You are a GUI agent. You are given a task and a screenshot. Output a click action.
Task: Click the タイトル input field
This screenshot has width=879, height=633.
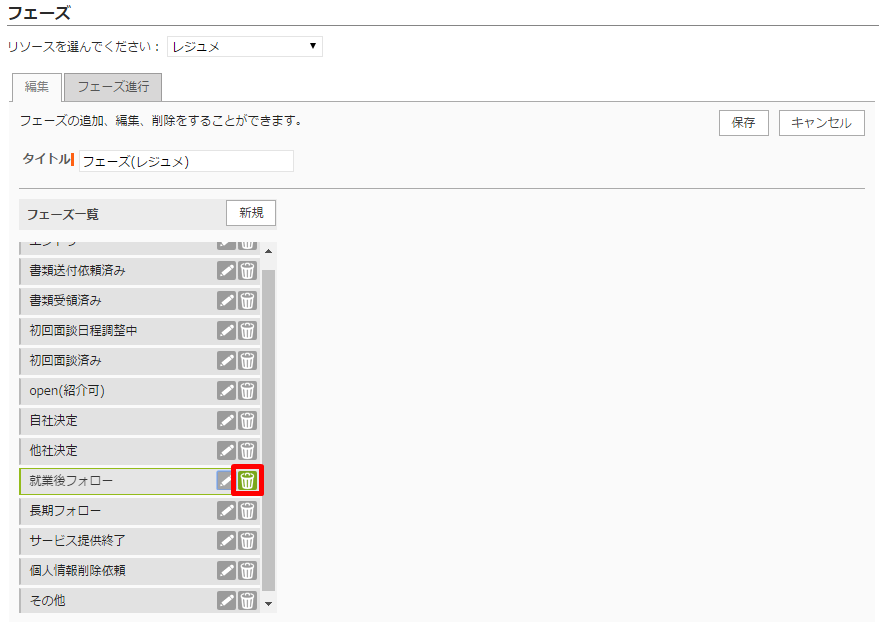pos(186,161)
